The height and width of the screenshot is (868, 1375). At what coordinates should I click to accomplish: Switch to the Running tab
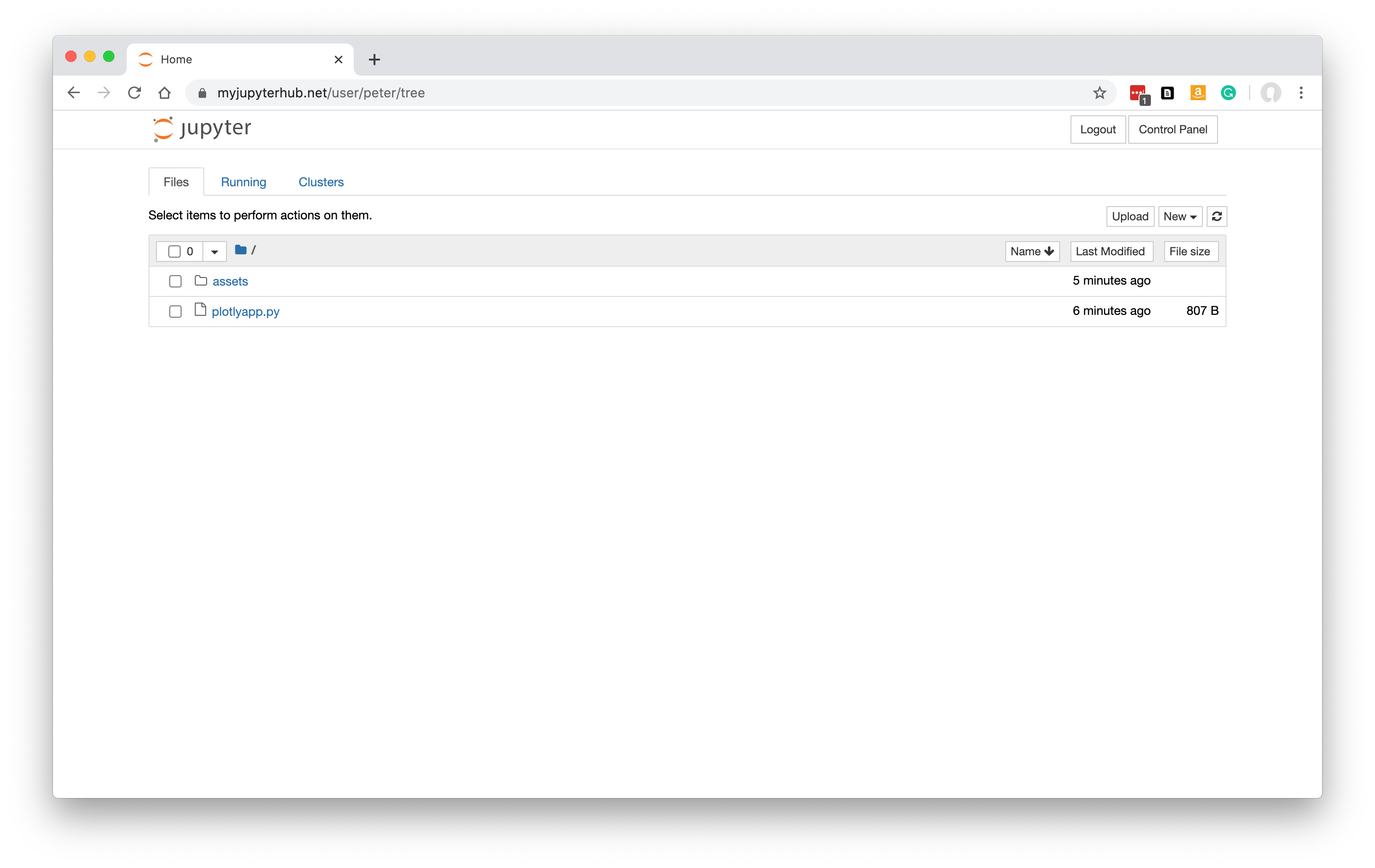pos(243,182)
